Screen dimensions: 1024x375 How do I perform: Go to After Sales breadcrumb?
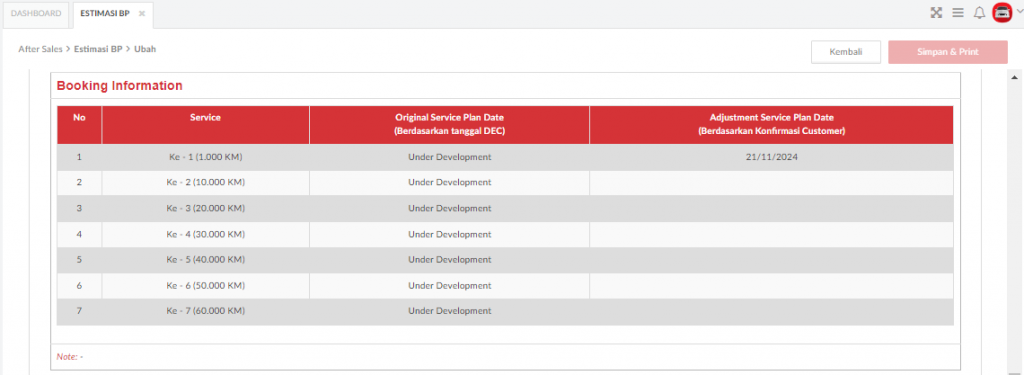click(40, 49)
